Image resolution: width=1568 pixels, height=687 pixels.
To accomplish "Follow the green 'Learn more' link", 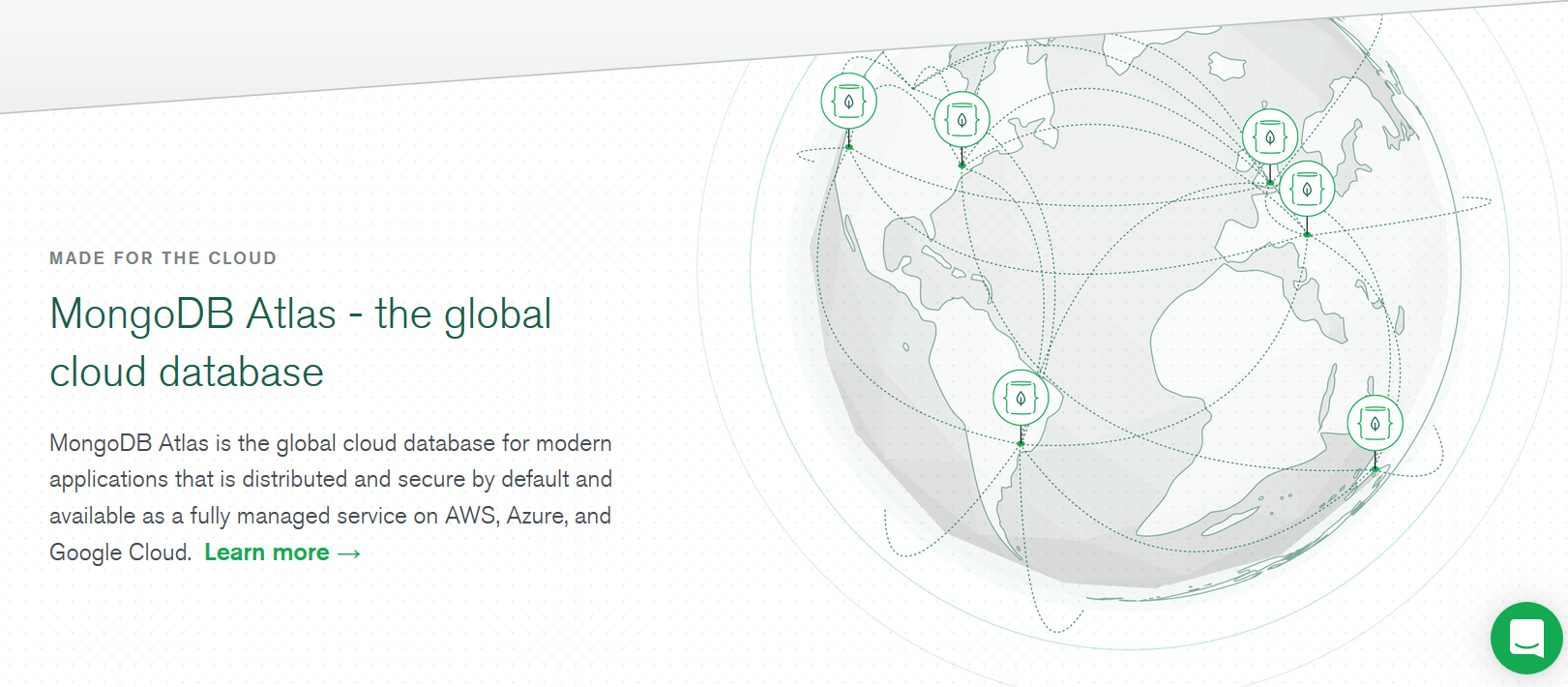I will (x=282, y=553).
